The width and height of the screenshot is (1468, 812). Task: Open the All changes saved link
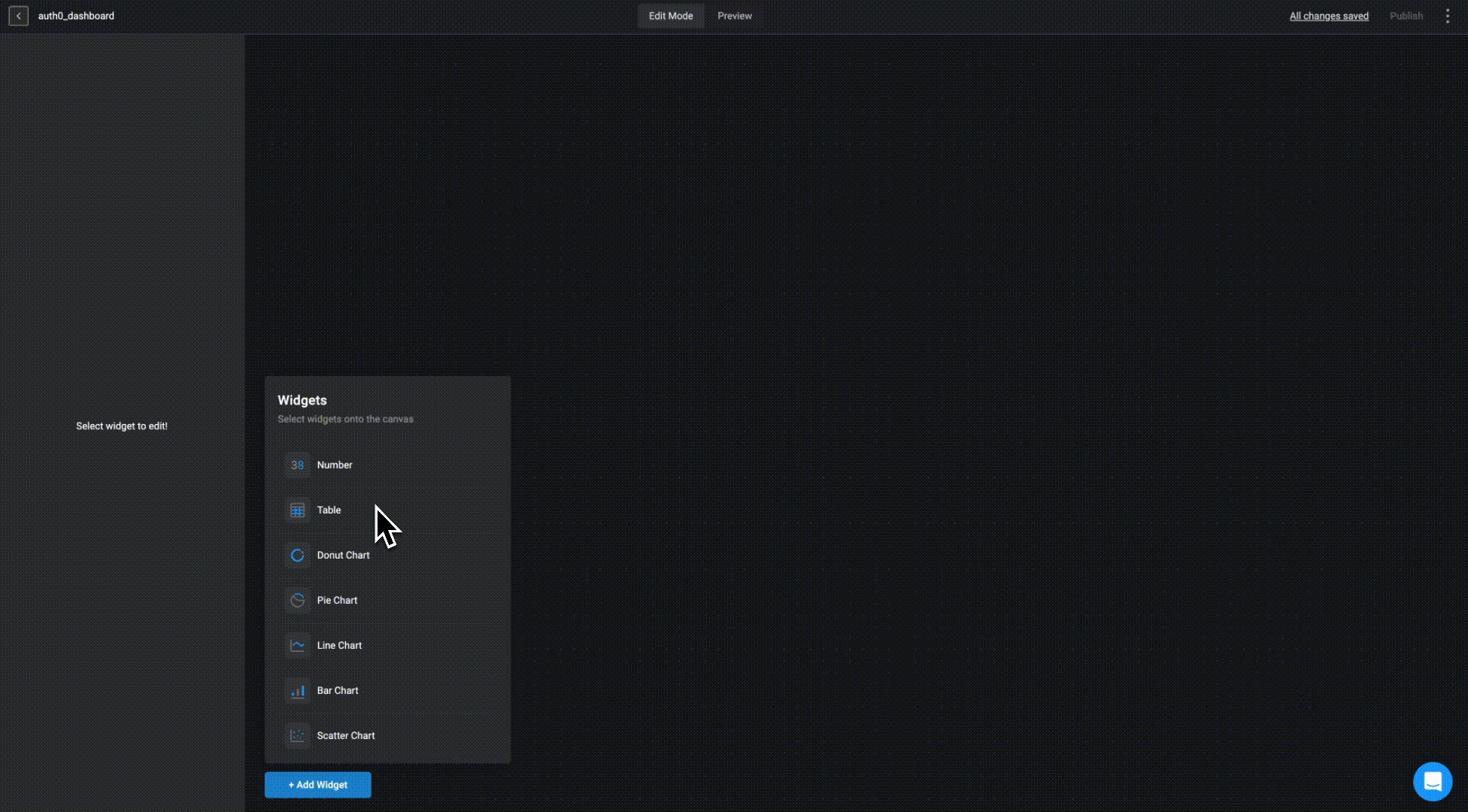(1328, 16)
